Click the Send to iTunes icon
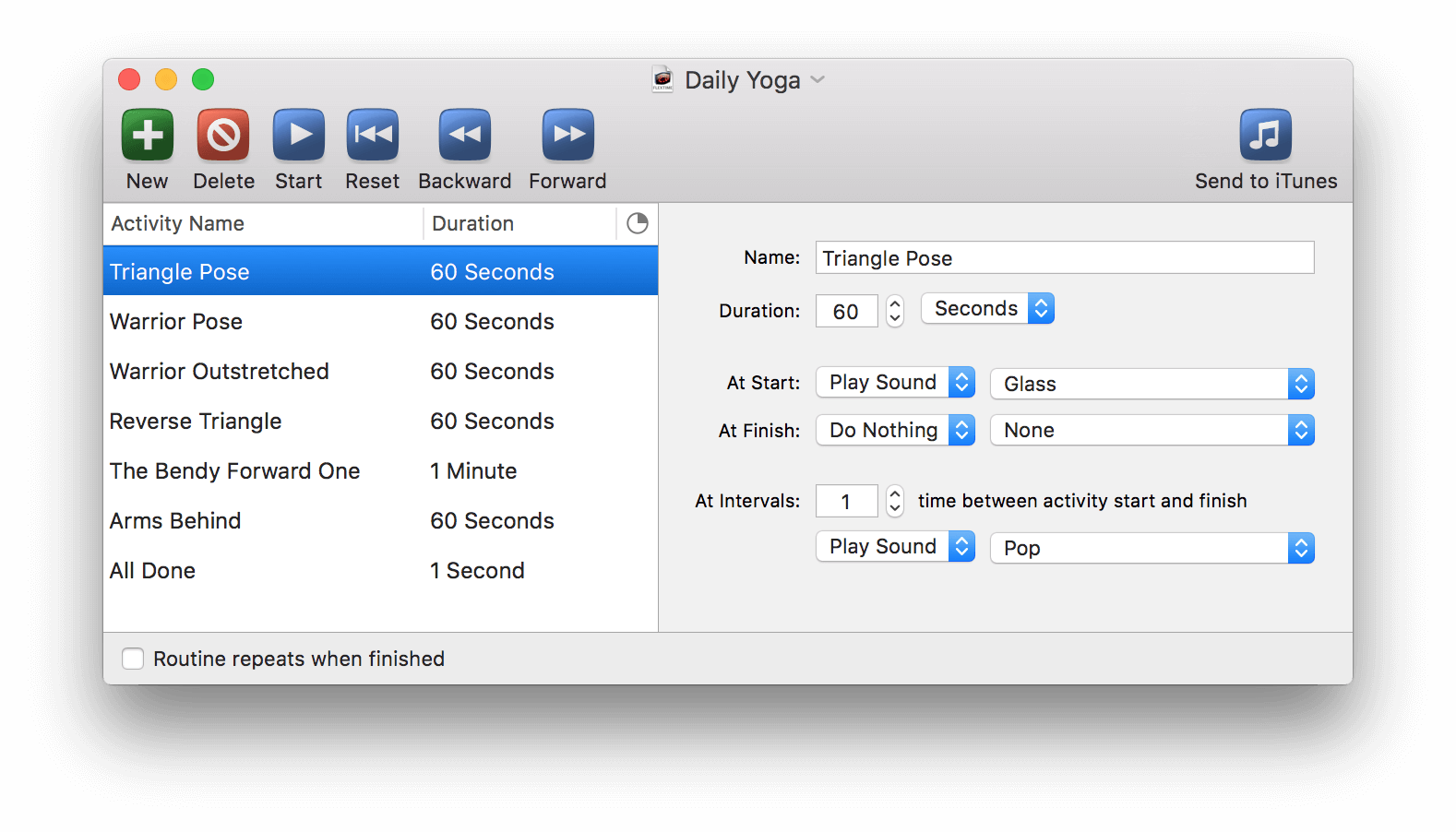This screenshot has width=1456, height=832. pyautogui.click(x=1266, y=135)
